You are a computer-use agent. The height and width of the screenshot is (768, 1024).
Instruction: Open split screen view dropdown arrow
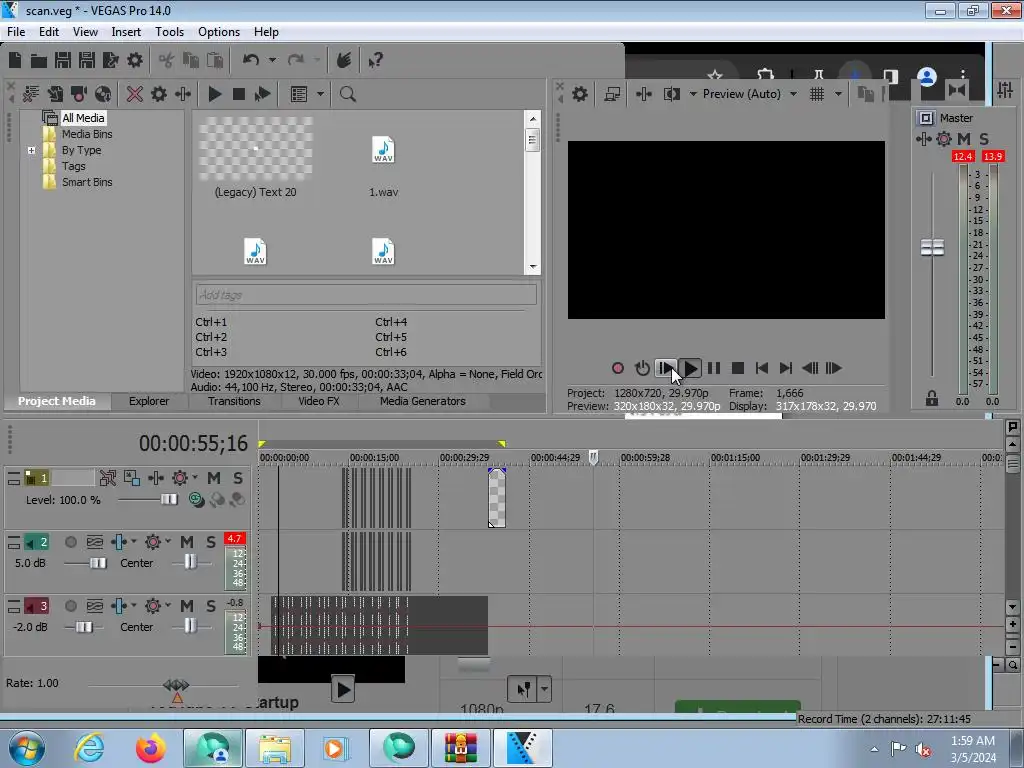[x=693, y=94]
